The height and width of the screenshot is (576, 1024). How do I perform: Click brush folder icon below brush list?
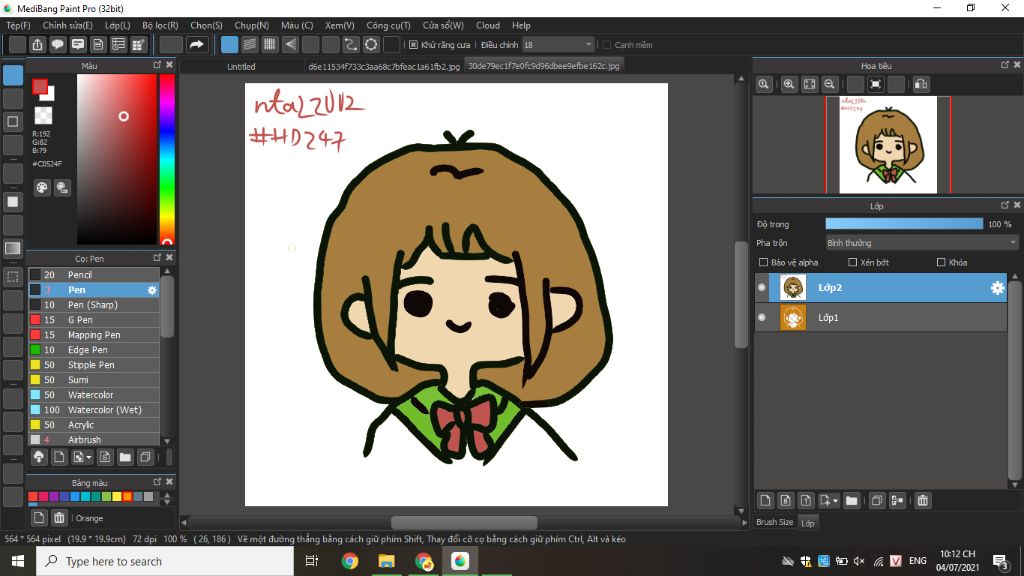tap(125, 457)
